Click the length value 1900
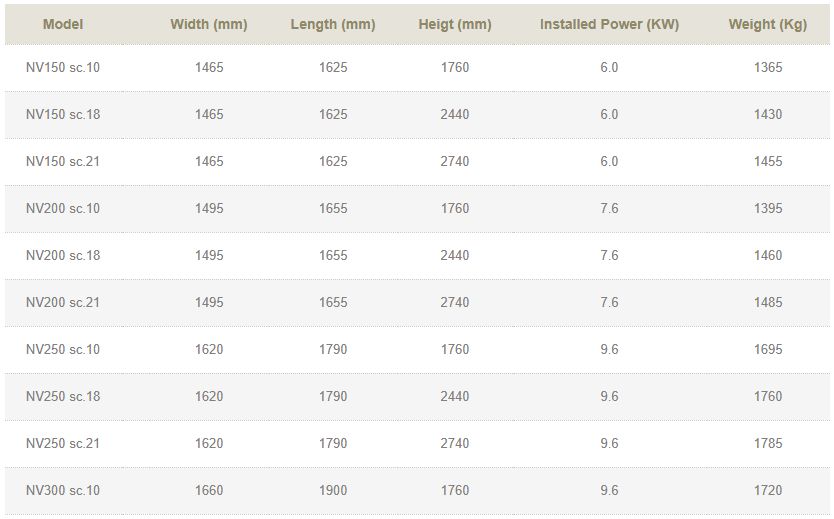Viewport: 834px width, 519px height. click(x=333, y=491)
